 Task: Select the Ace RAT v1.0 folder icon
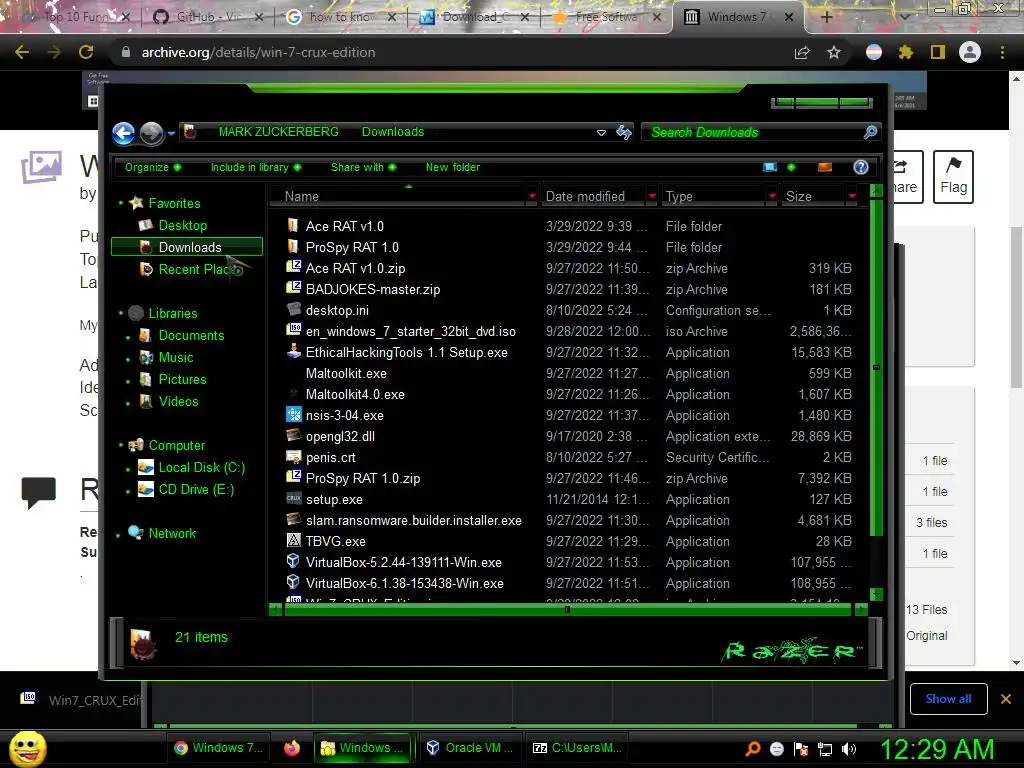(x=293, y=226)
